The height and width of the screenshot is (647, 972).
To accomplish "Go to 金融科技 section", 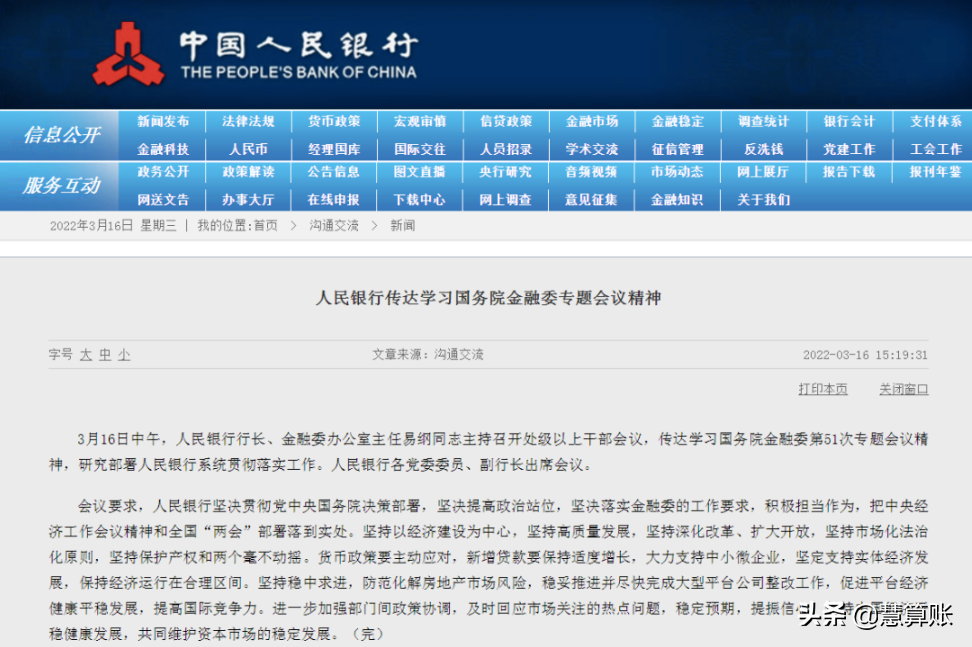I will click(163, 149).
